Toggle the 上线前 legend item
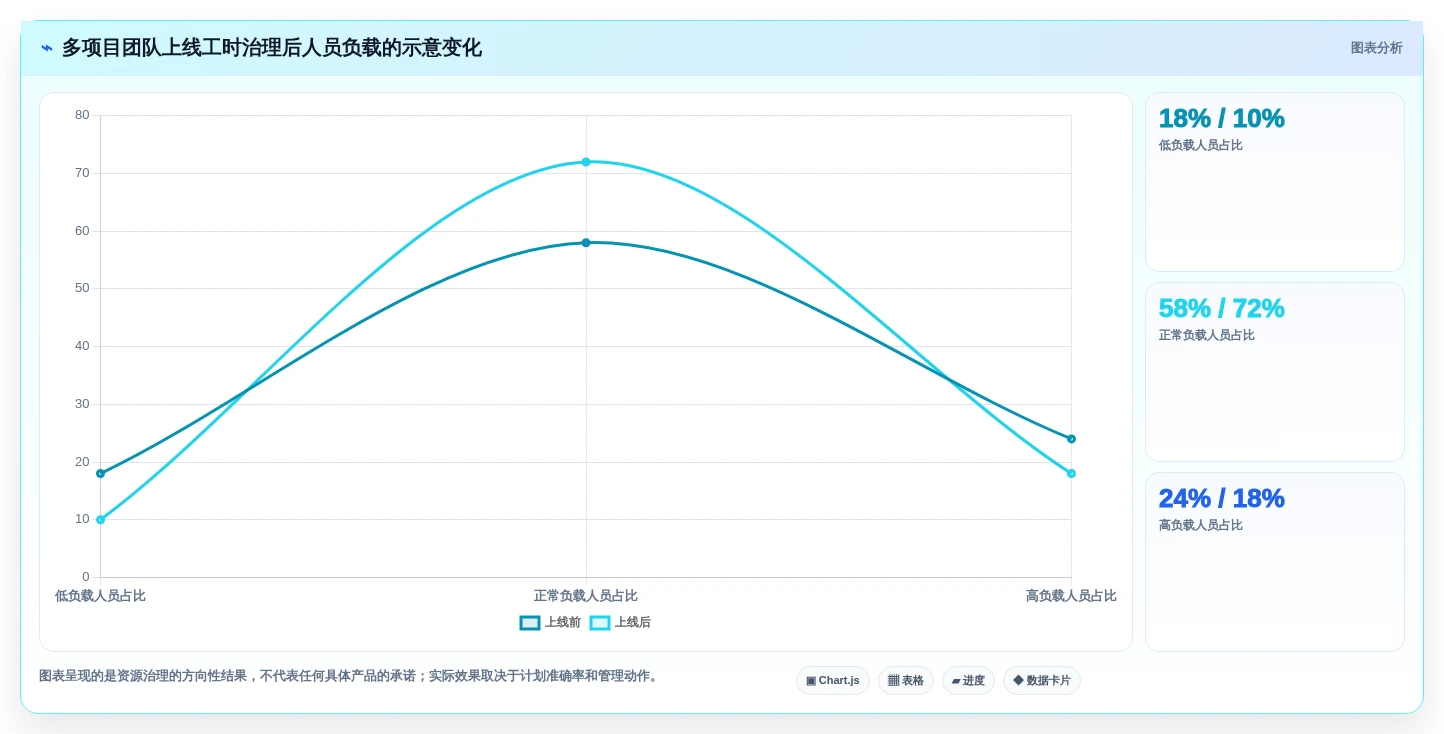This screenshot has width=1444, height=734. [550, 622]
